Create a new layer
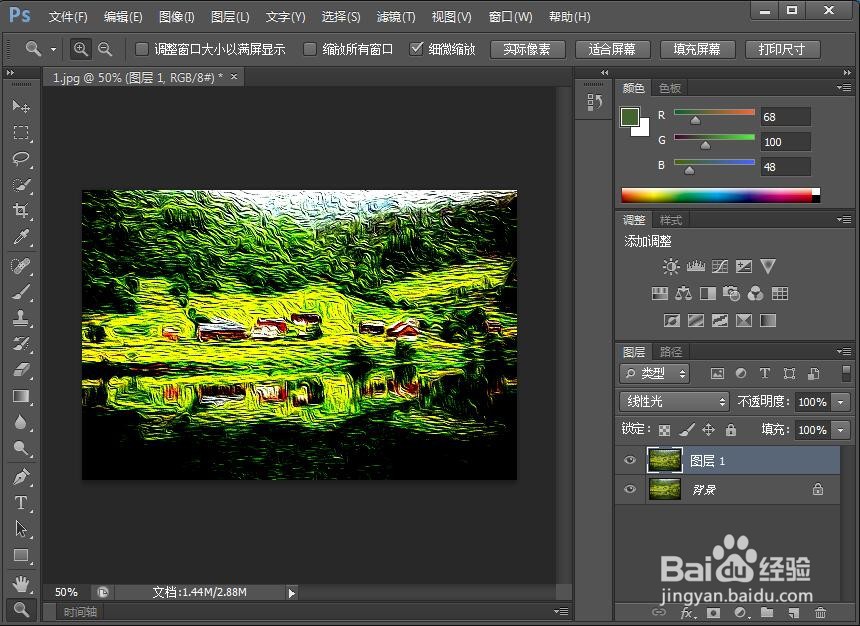The image size is (860, 626). point(793,612)
